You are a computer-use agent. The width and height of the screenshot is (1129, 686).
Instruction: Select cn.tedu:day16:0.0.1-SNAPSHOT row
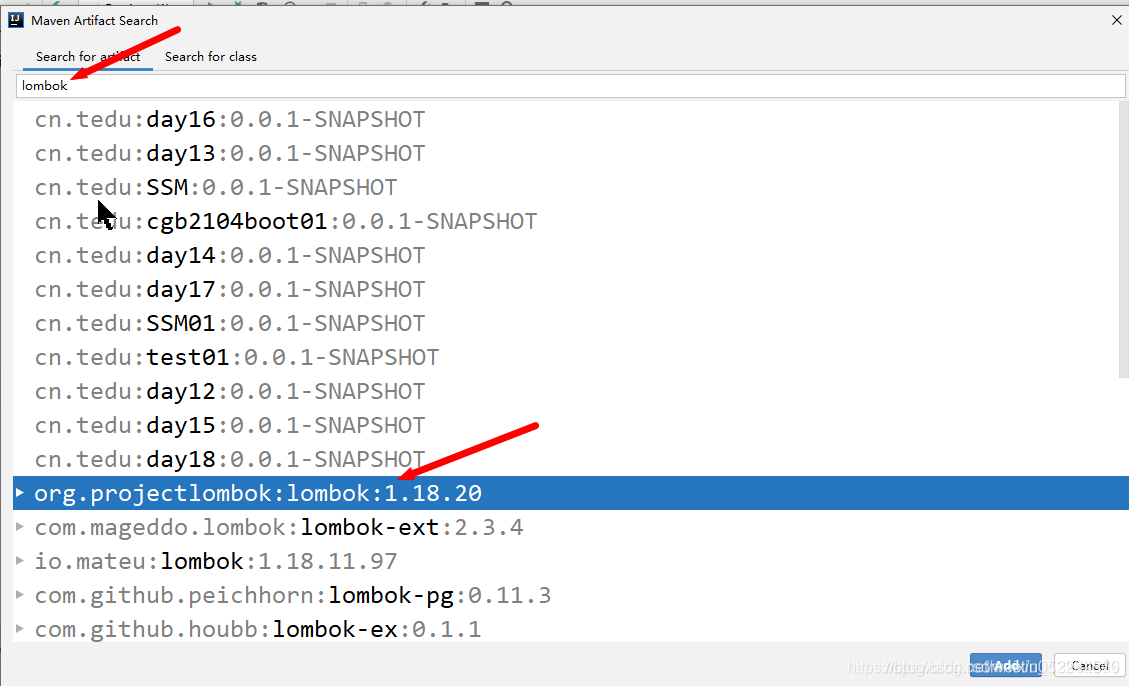(x=565, y=119)
